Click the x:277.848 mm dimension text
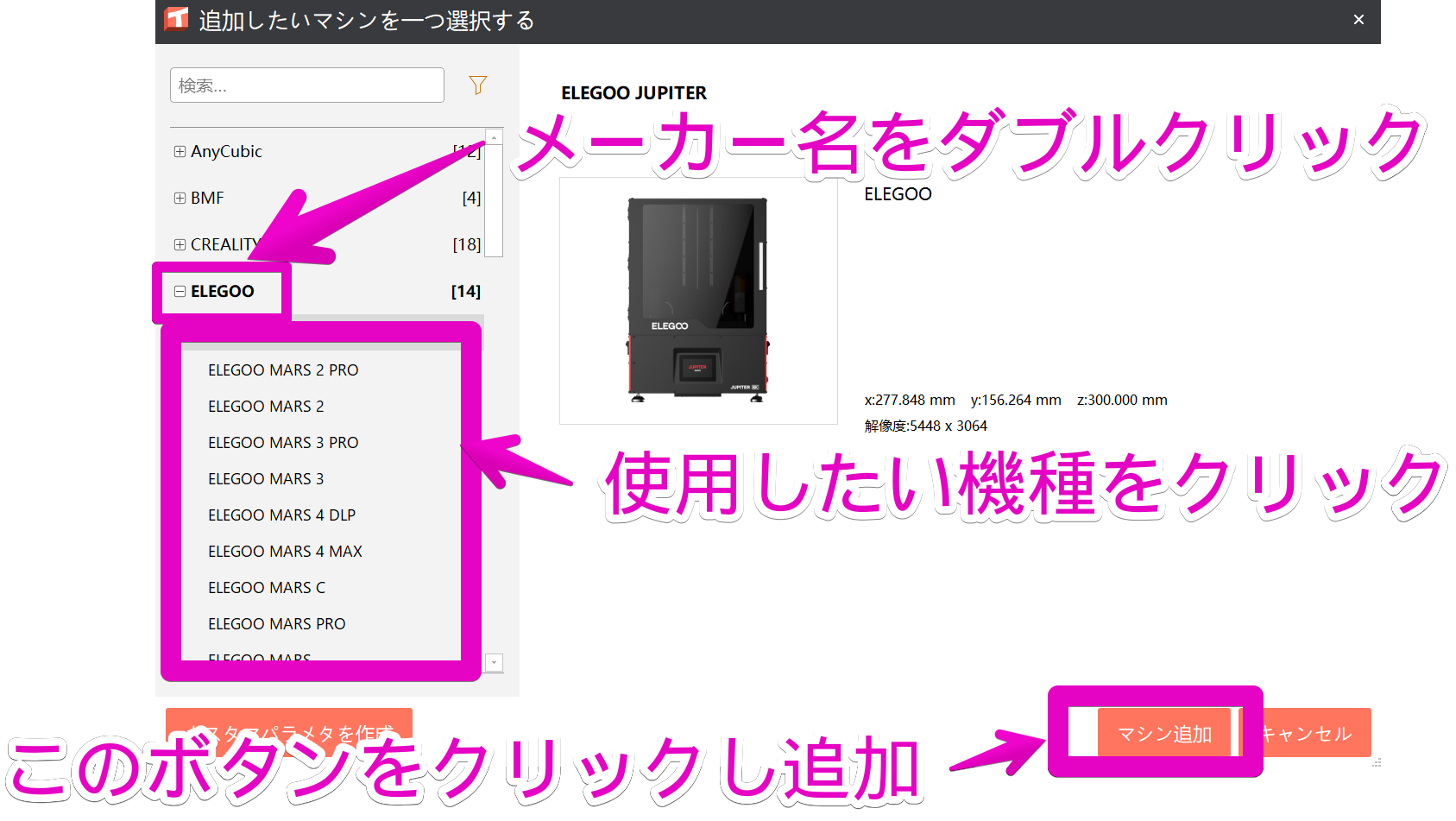The image size is (1456, 821). click(x=910, y=400)
